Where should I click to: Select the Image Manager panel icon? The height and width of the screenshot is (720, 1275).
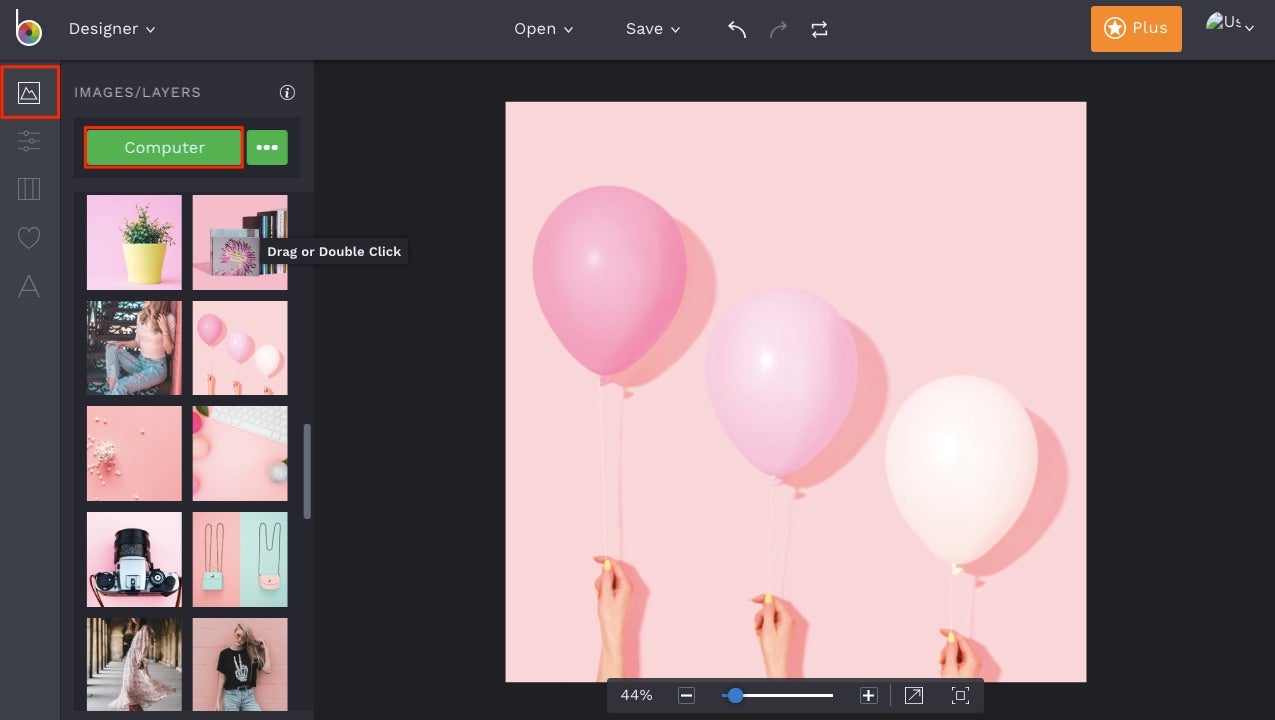tap(29, 92)
